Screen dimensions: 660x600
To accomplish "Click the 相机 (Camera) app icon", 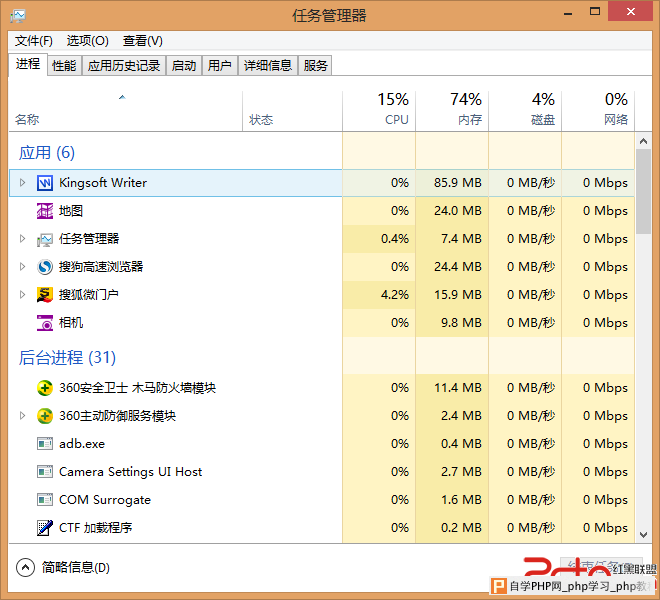I will click(45, 323).
